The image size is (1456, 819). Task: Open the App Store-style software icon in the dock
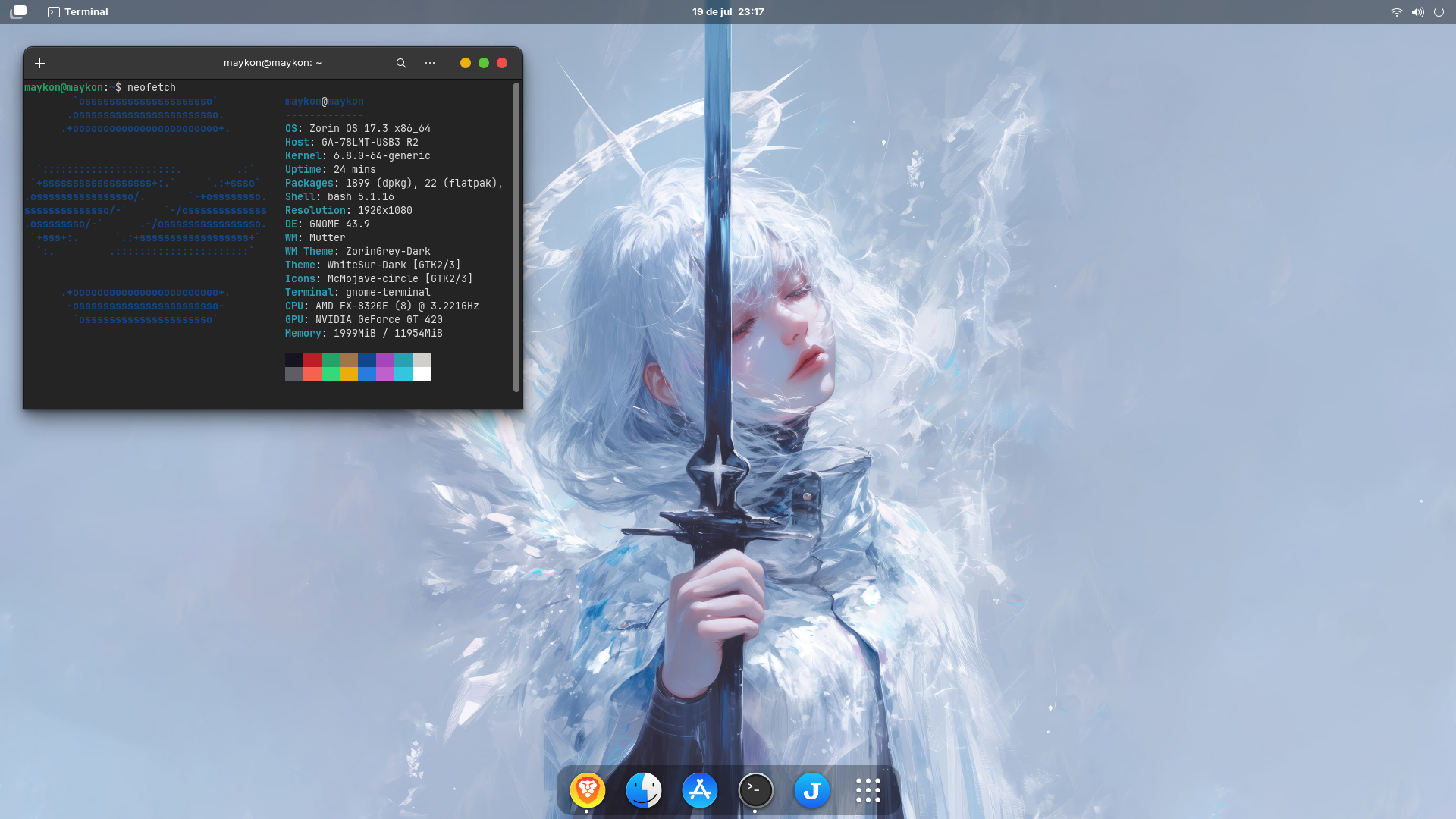pyautogui.click(x=700, y=790)
